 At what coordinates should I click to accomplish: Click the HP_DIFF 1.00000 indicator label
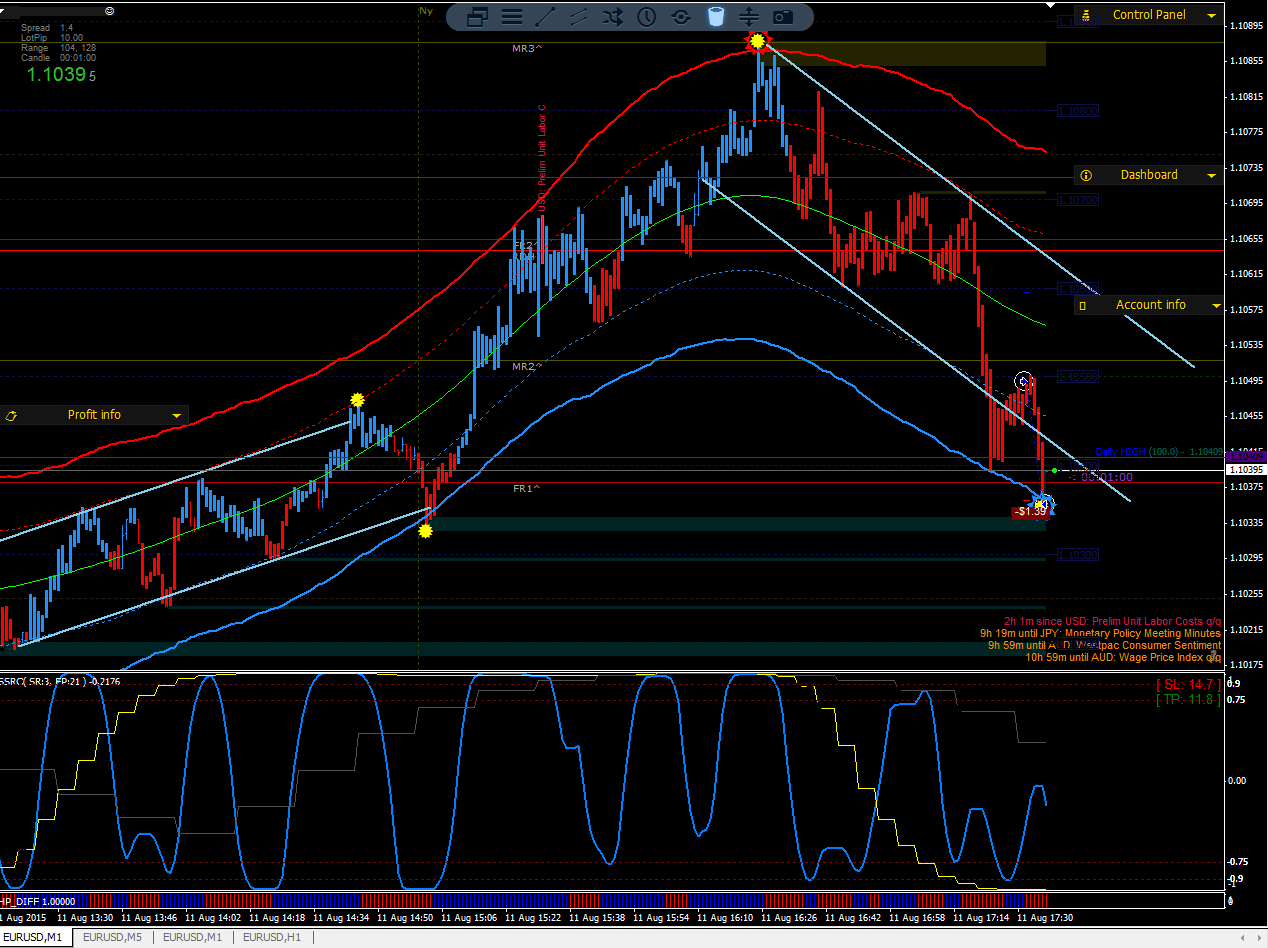[37, 900]
